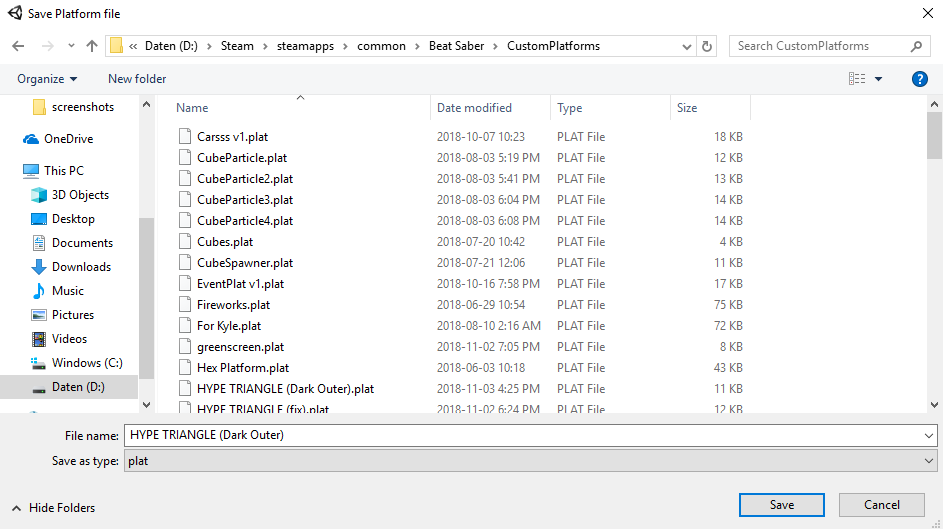Viewport: 943px width, 529px height.
Task: Refresh the CustomPlatforms folder view
Action: click(x=707, y=46)
